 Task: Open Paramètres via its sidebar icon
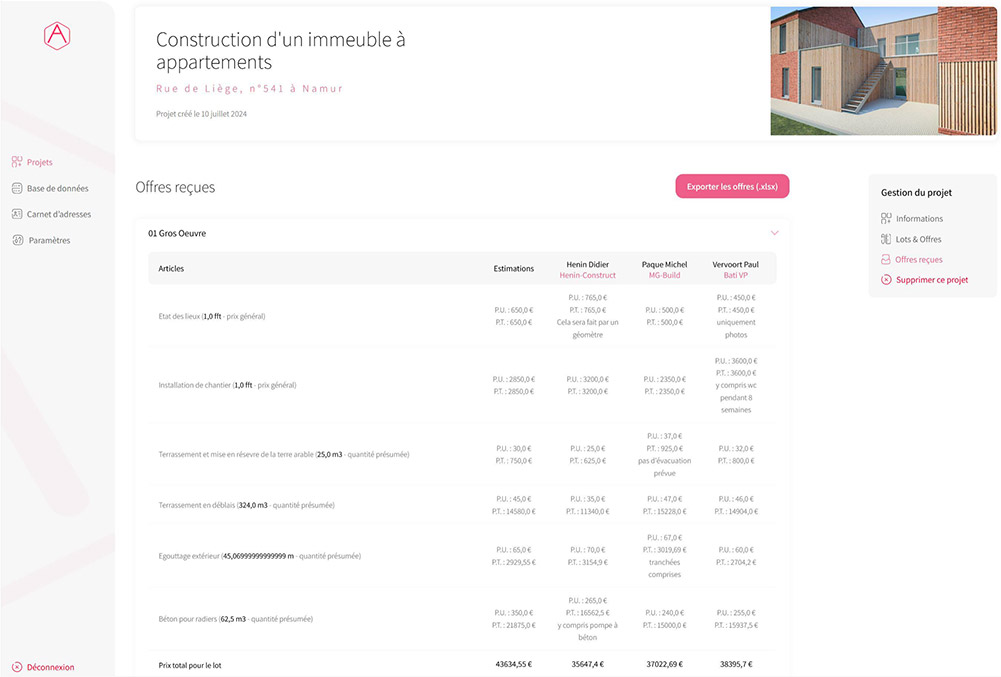(16, 239)
